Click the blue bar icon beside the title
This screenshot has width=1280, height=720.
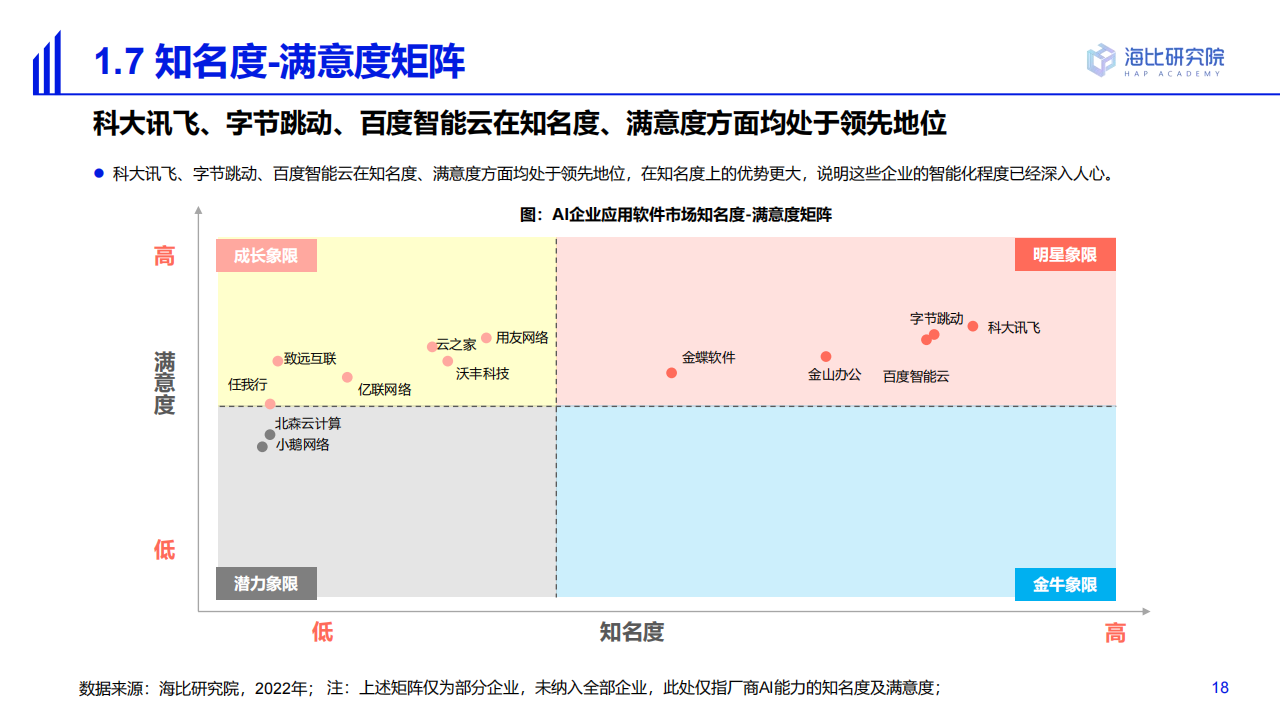coord(48,63)
